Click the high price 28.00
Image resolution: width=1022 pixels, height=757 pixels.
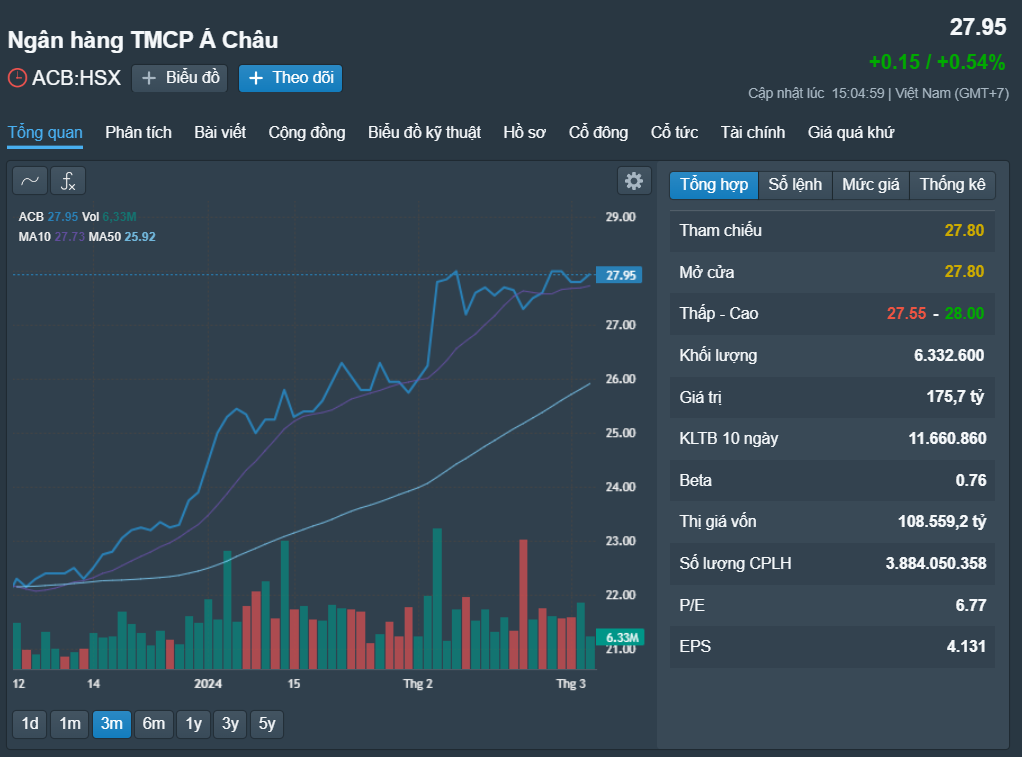tap(964, 314)
